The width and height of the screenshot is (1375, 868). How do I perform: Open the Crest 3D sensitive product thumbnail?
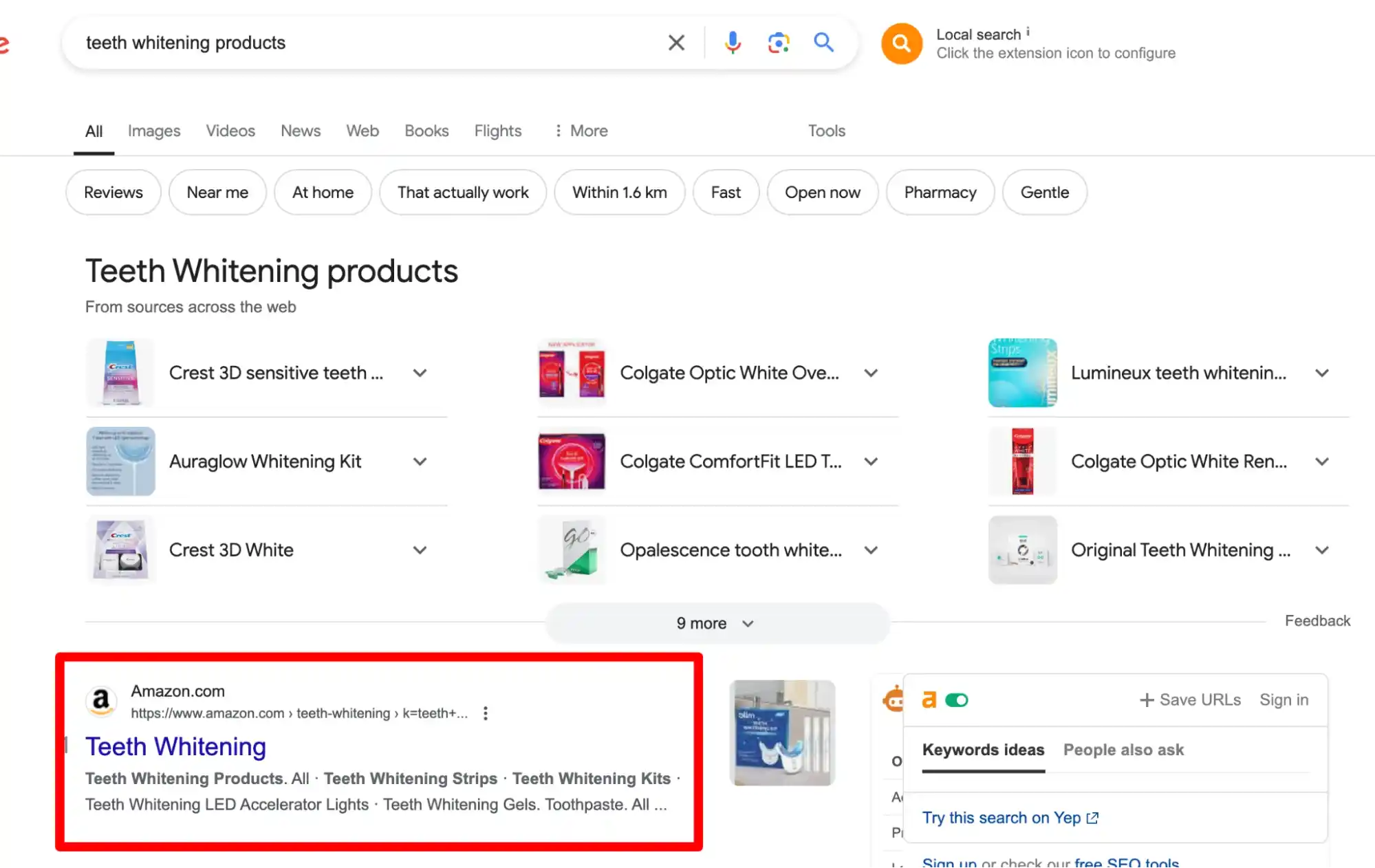coord(120,373)
